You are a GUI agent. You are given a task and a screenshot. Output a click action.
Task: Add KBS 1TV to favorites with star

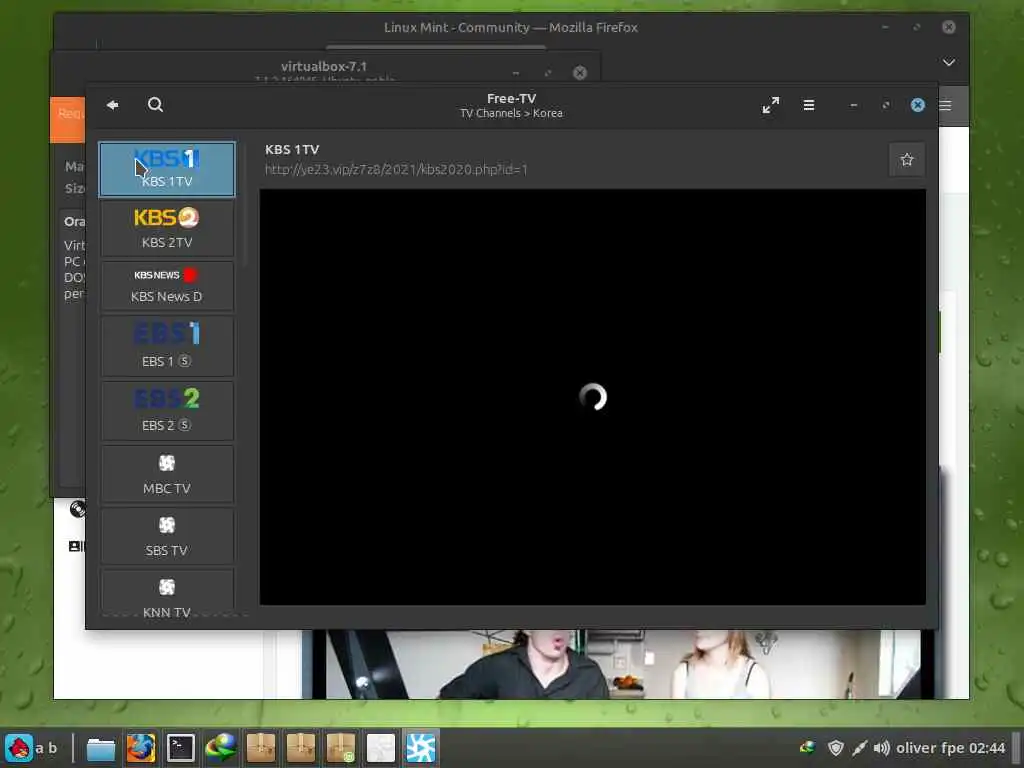pyautogui.click(x=907, y=160)
